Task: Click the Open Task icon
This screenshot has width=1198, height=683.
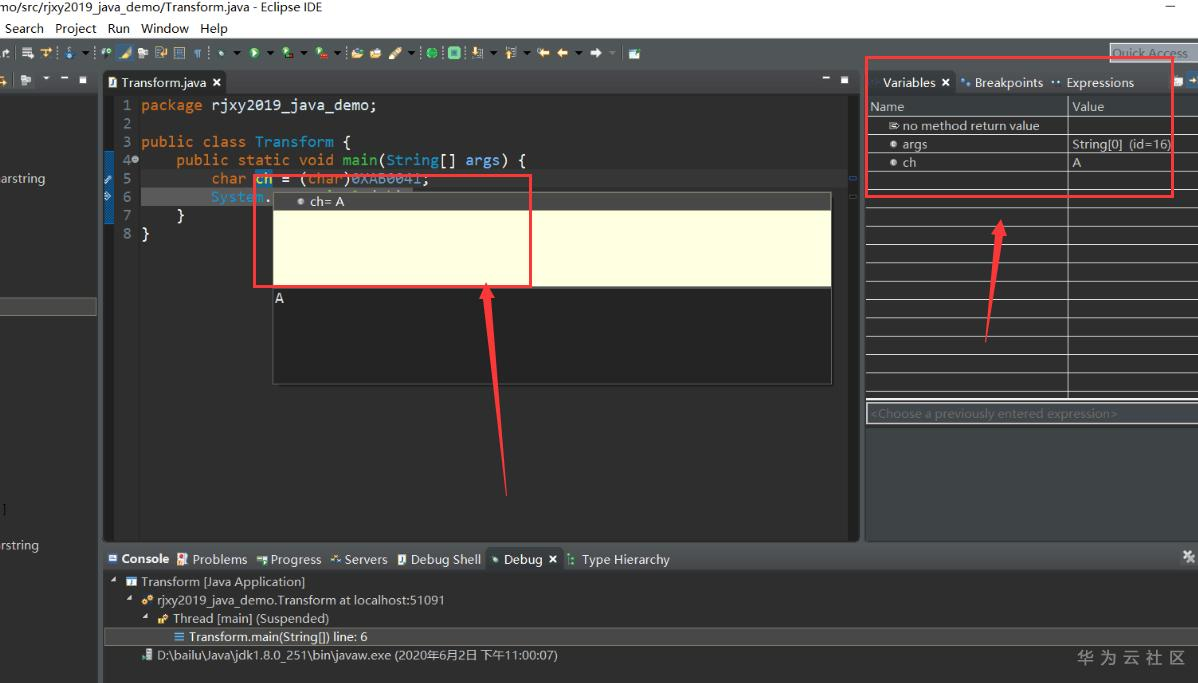Action: (374, 53)
